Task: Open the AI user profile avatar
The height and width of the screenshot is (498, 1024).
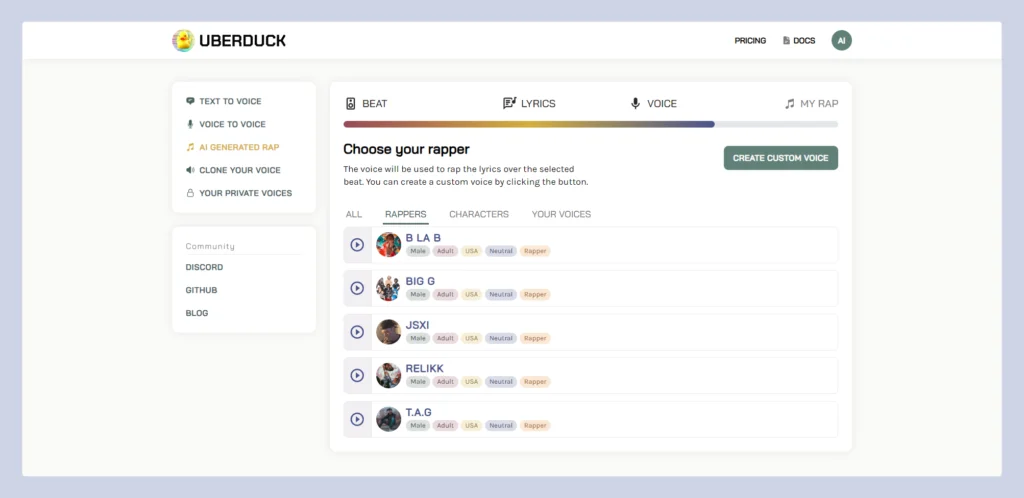Action: coord(841,40)
